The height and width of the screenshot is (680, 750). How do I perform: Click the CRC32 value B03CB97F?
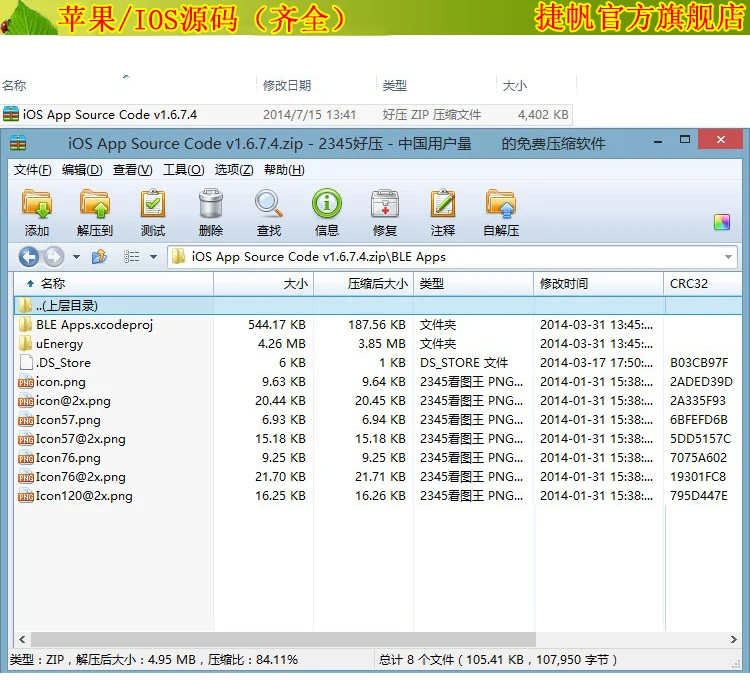(699, 363)
